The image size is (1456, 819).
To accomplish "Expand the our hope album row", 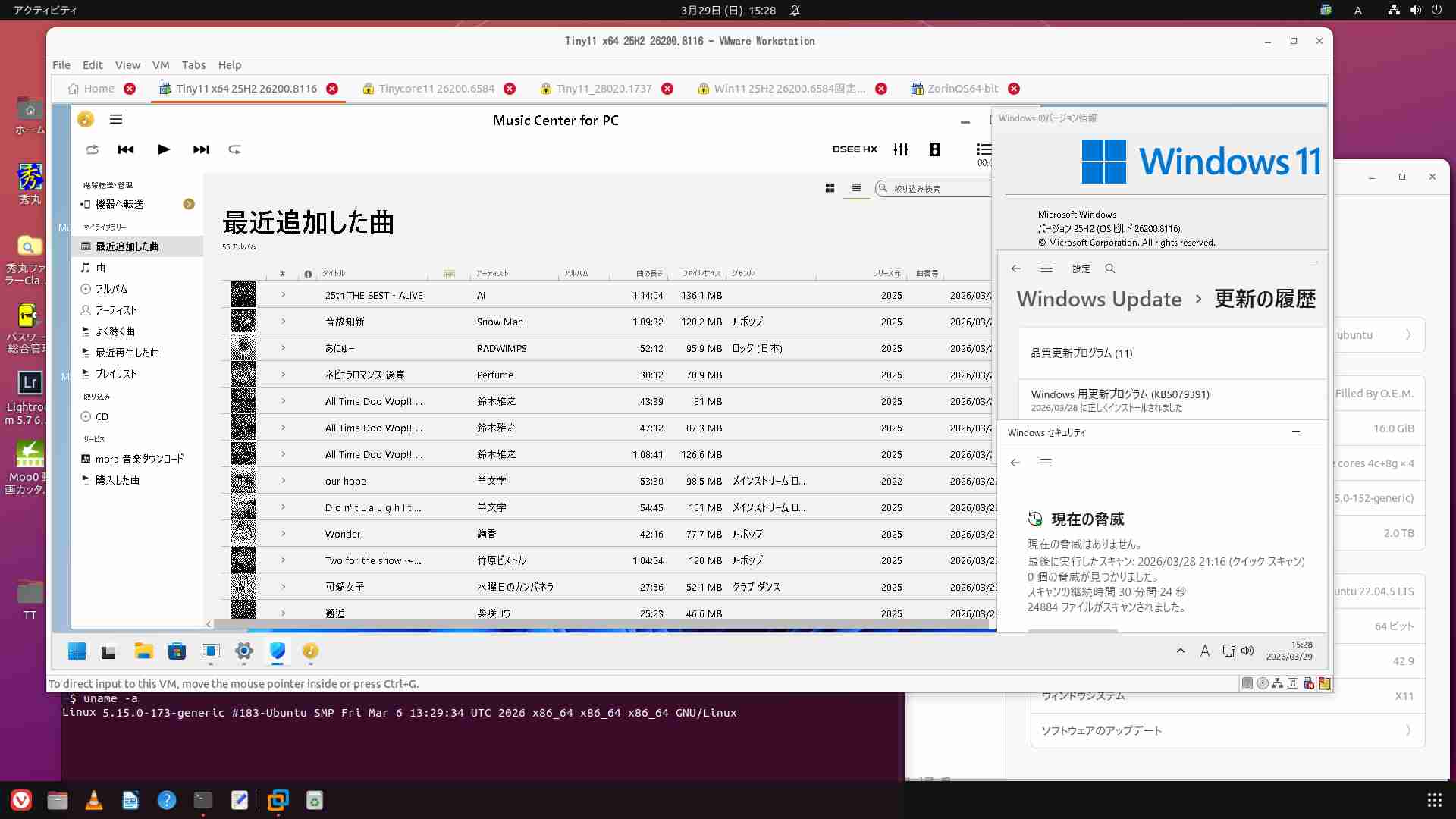I will click(x=284, y=481).
